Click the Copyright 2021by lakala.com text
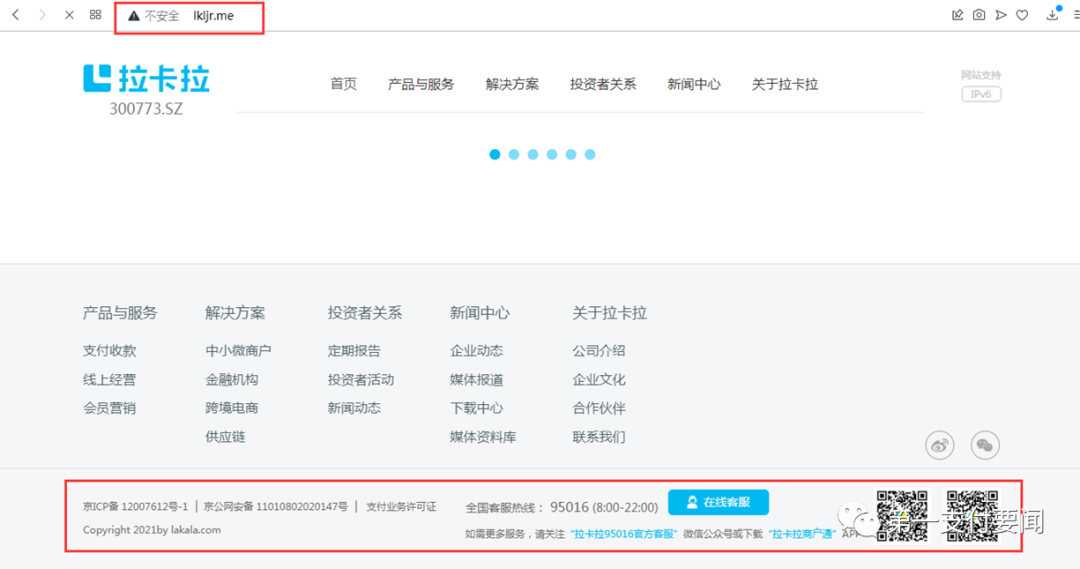1080x569 pixels. pyautogui.click(x=152, y=530)
